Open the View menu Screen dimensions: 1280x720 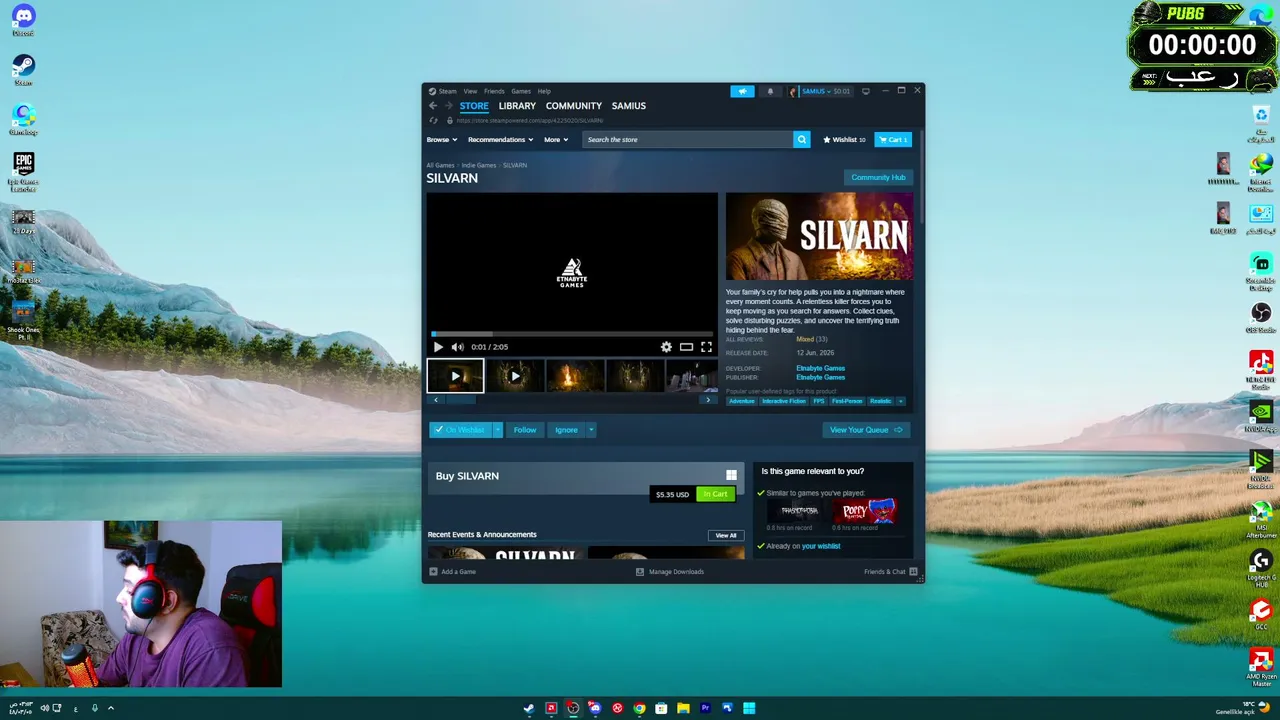click(x=470, y=91)
